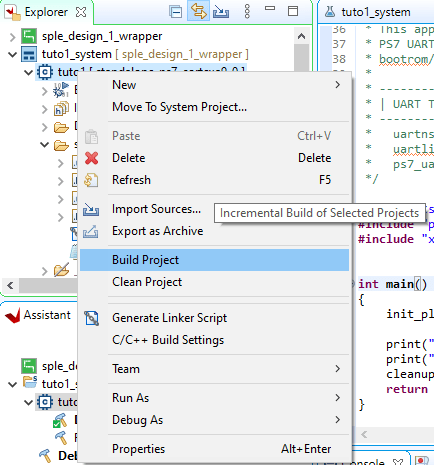
Task: Click scroll up arrow in Explorer
Action: click(301, 36)
